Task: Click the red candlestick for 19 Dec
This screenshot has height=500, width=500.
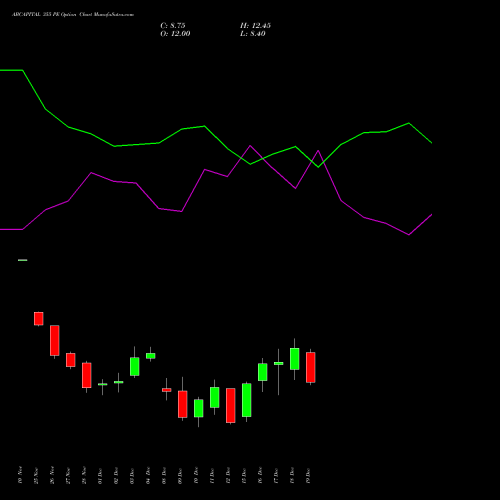Action: pos(311,367)
